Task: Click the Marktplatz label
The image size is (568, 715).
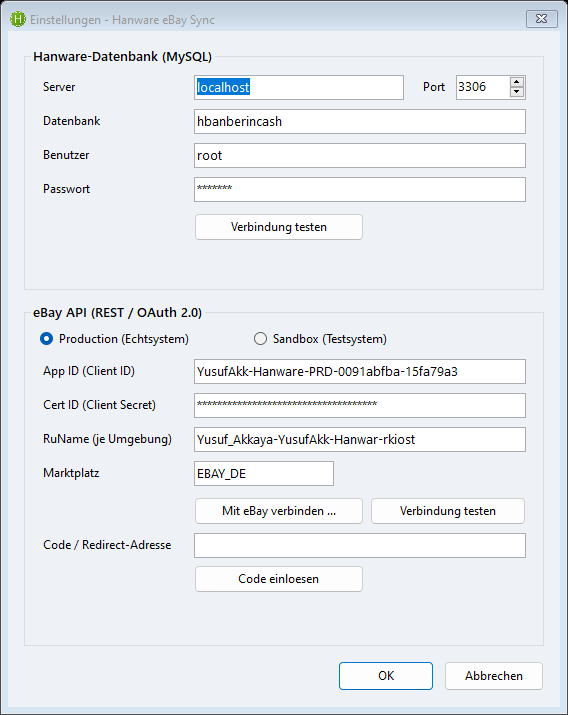Action: coord(71,473)
